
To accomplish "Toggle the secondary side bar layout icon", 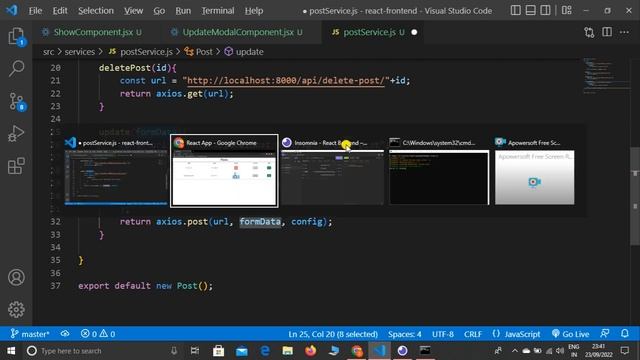I will click(545, 10).
